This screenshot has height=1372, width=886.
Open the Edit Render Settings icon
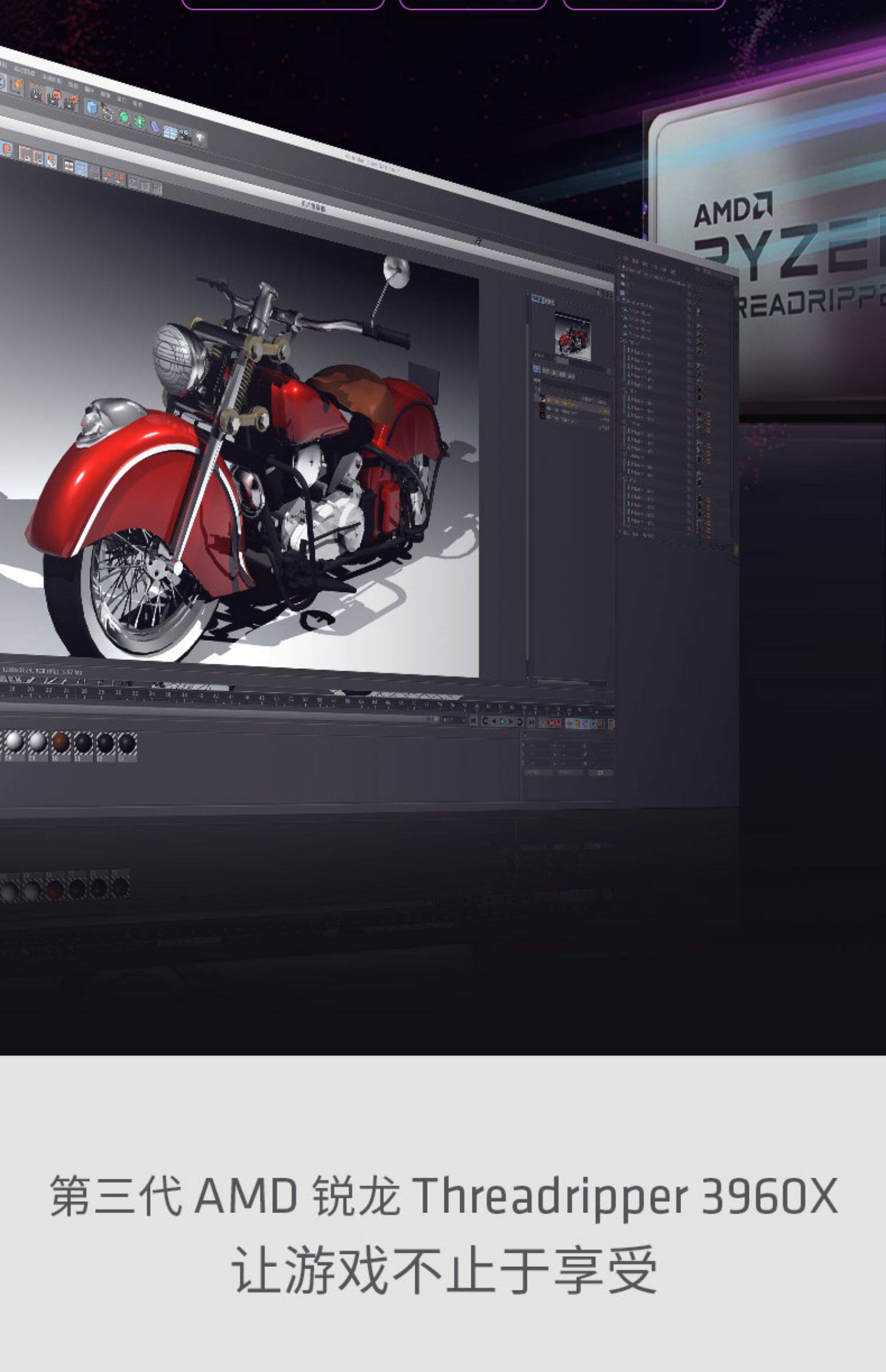coord(70,102)
